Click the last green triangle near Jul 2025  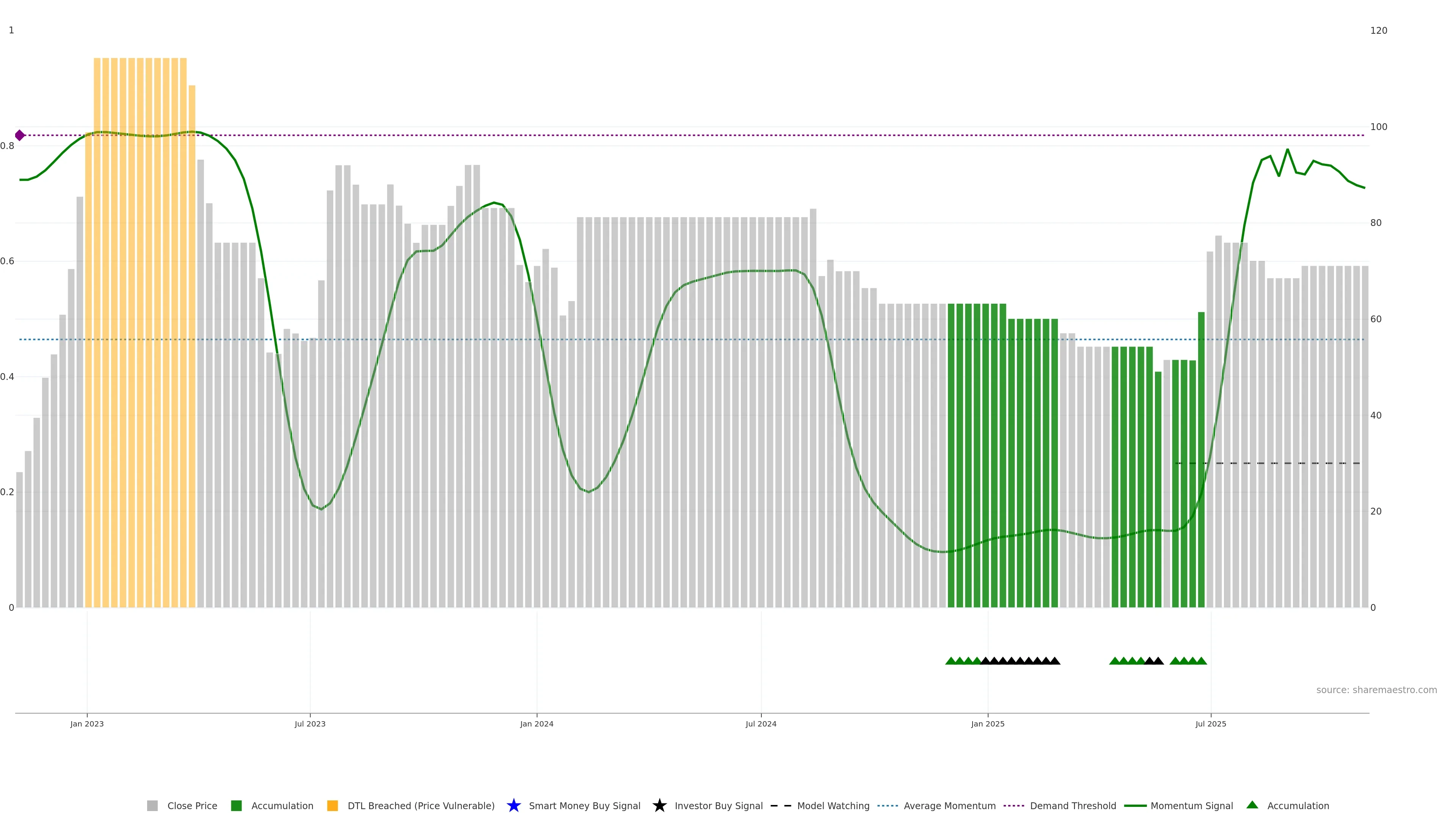tap(1201, 661)
